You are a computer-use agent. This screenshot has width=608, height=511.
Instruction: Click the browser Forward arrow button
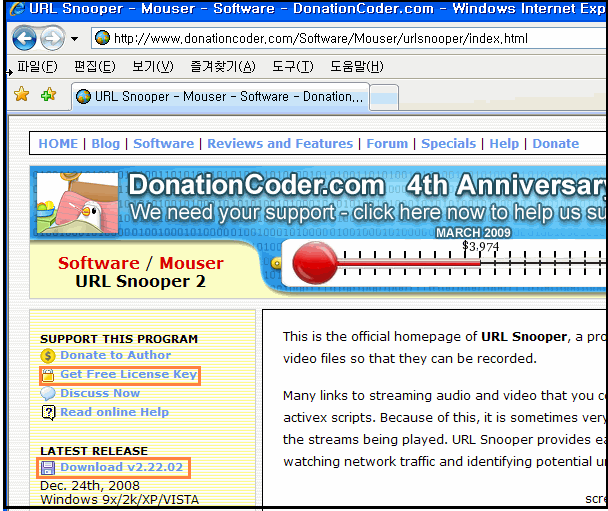[52, 38]
